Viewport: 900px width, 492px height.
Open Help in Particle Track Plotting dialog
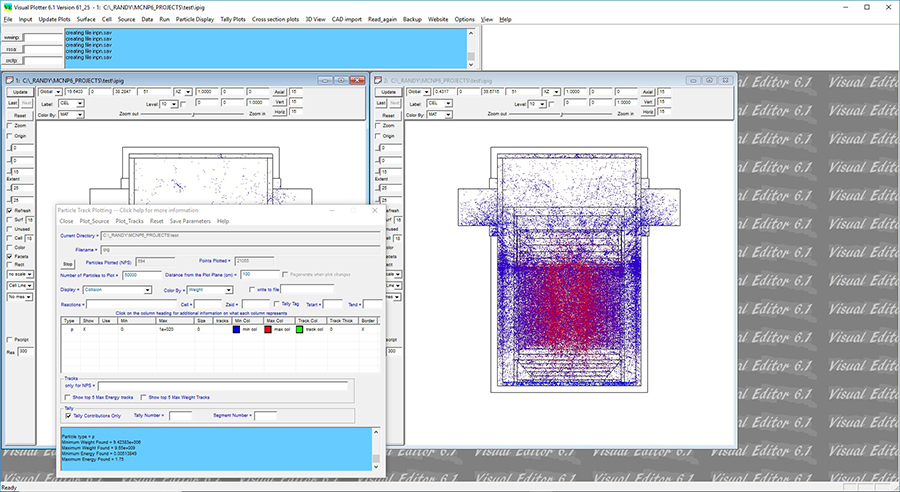click(223, 221)
